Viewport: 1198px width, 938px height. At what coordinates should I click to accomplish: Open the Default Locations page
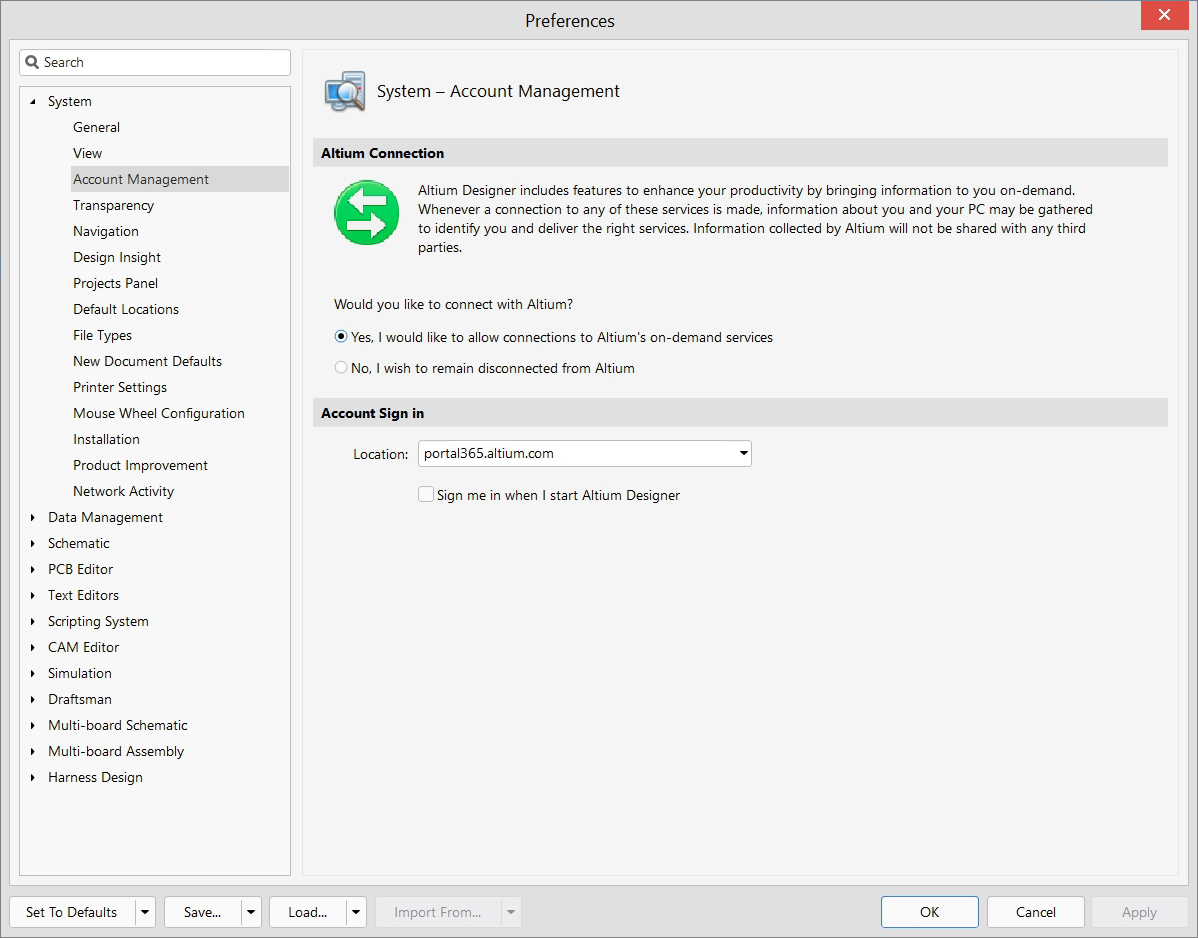[x=126, y=309]
